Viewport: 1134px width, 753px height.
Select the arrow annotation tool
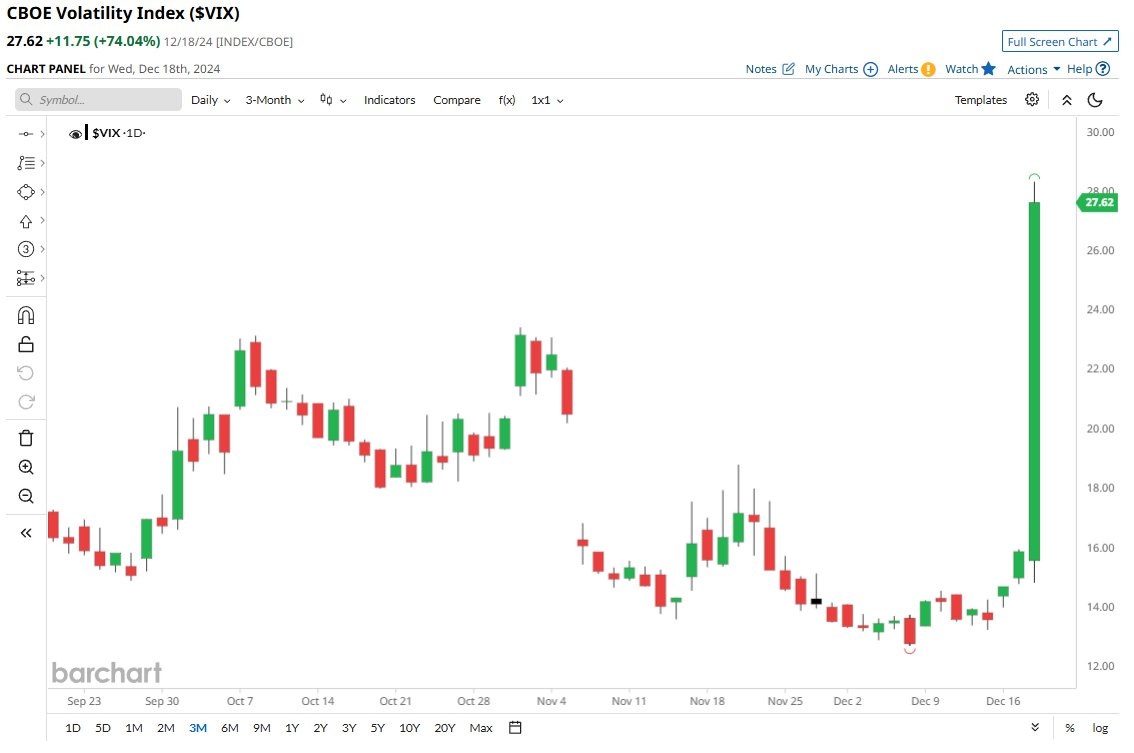26,221
